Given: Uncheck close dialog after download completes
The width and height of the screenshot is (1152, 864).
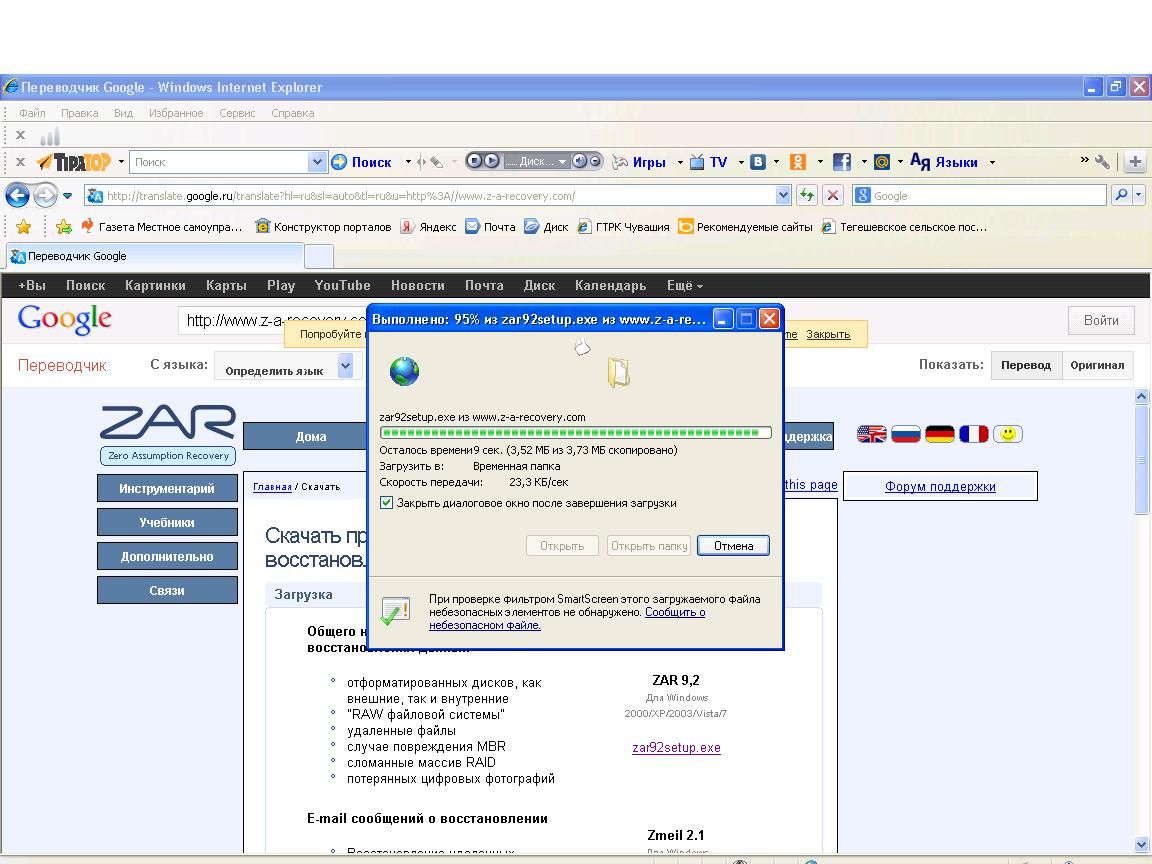Looking at the screenshot, I should tap(386, 503).
